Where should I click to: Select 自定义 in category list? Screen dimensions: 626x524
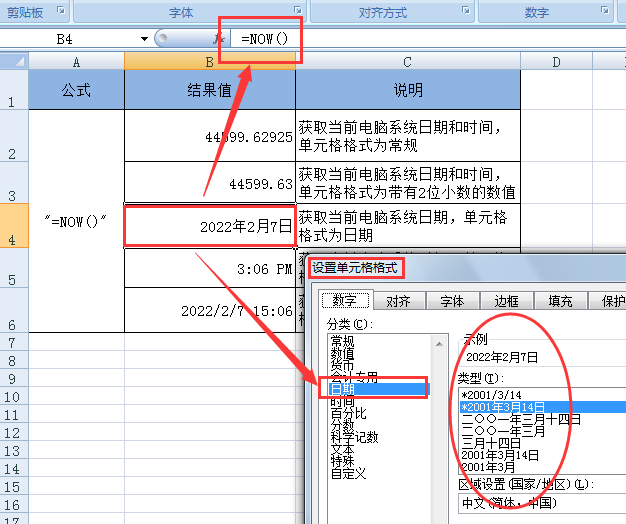point(348,474)
